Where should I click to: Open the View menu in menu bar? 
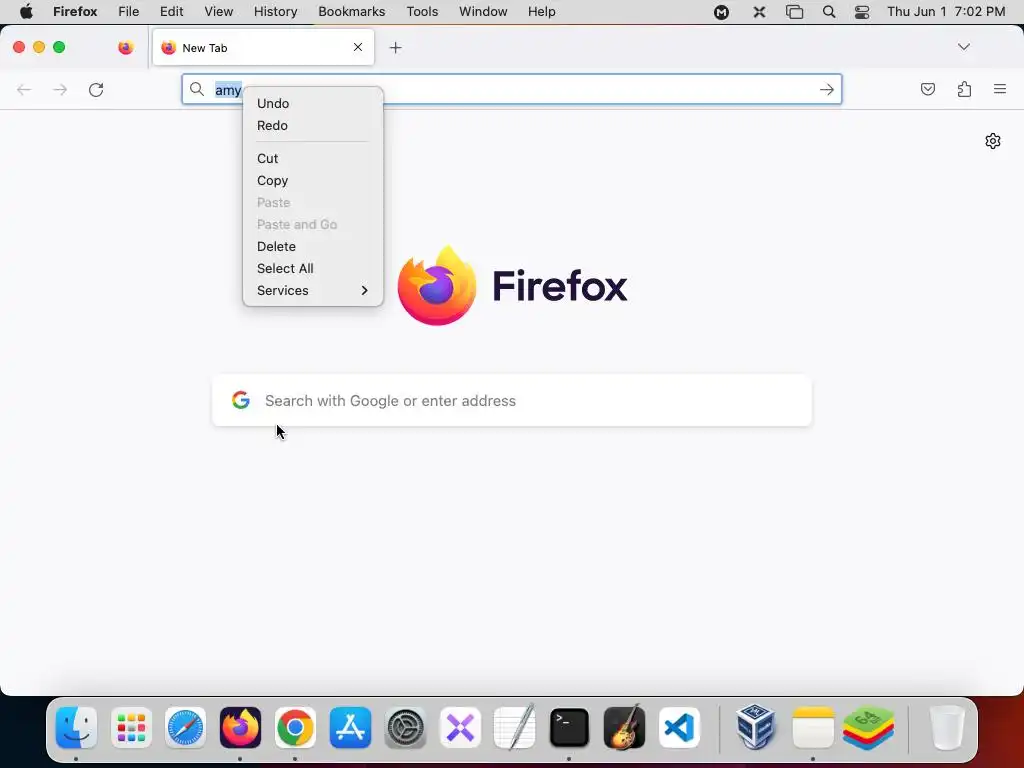pos(218,12)
